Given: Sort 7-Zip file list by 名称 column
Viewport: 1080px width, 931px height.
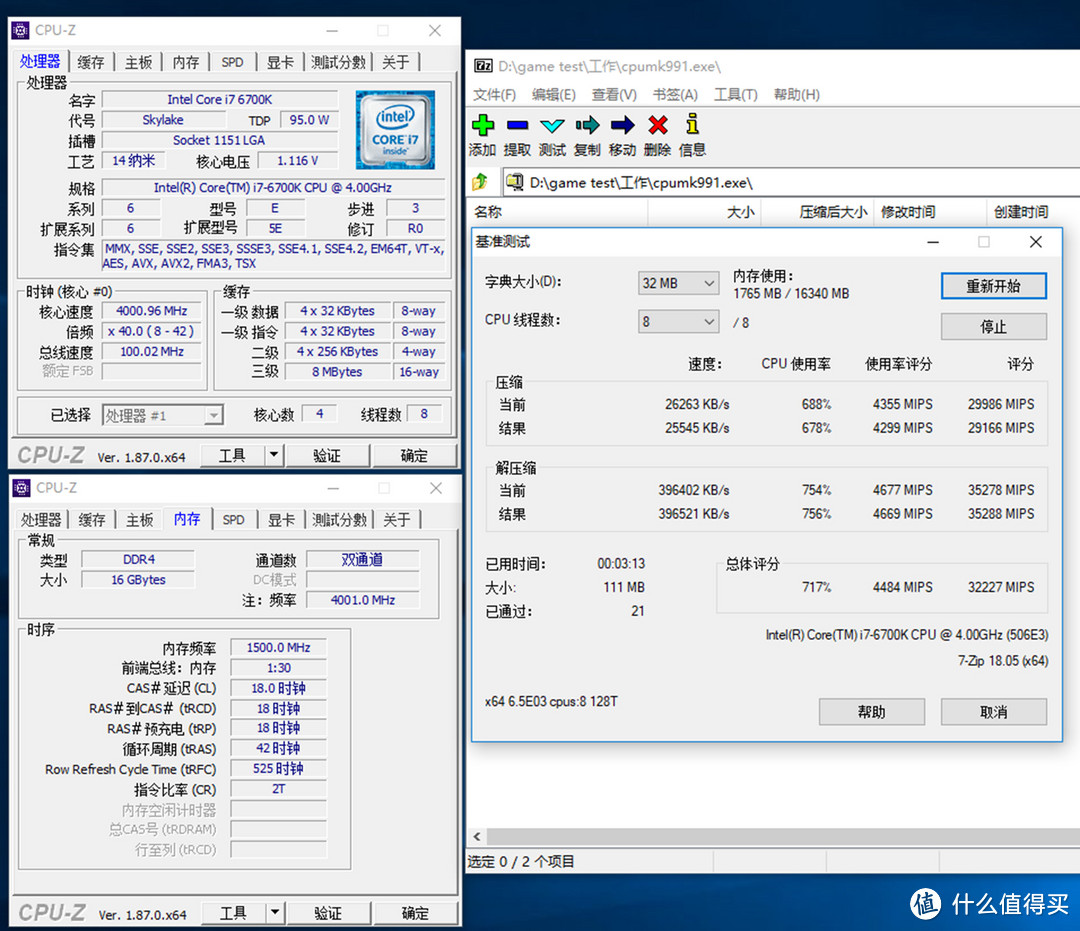Looking at the screenshot, I should [x=558, y=211].
